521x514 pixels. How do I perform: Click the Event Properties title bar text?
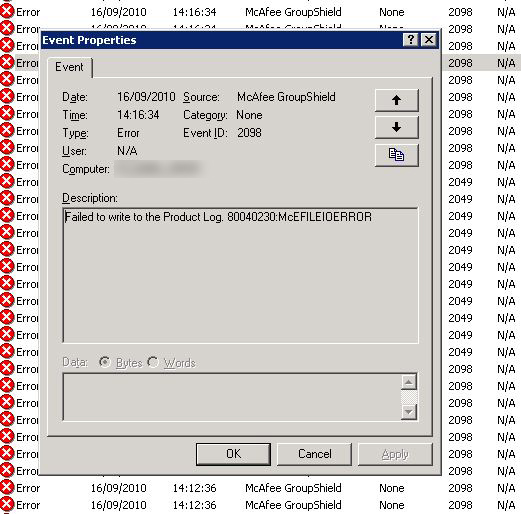point(89,40)
